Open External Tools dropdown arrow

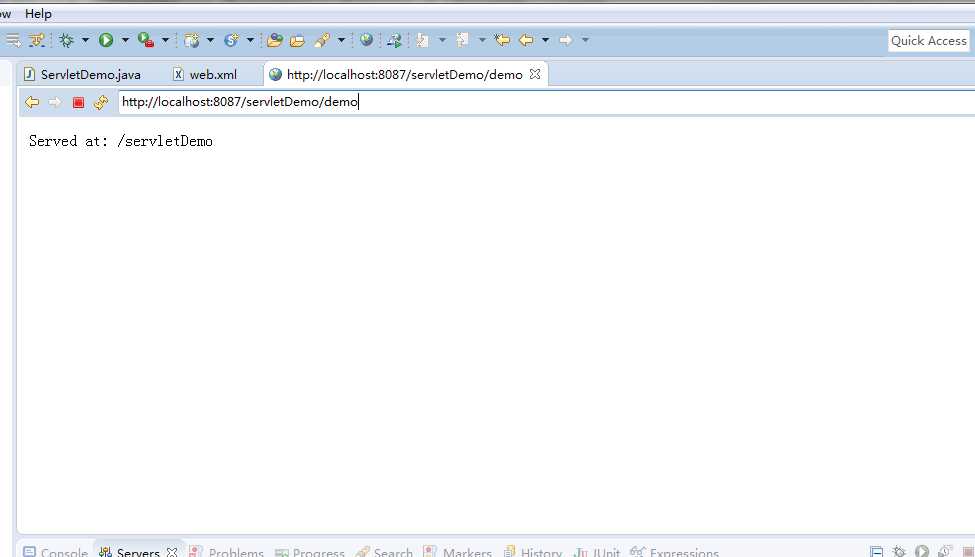[x=165, y=40]
